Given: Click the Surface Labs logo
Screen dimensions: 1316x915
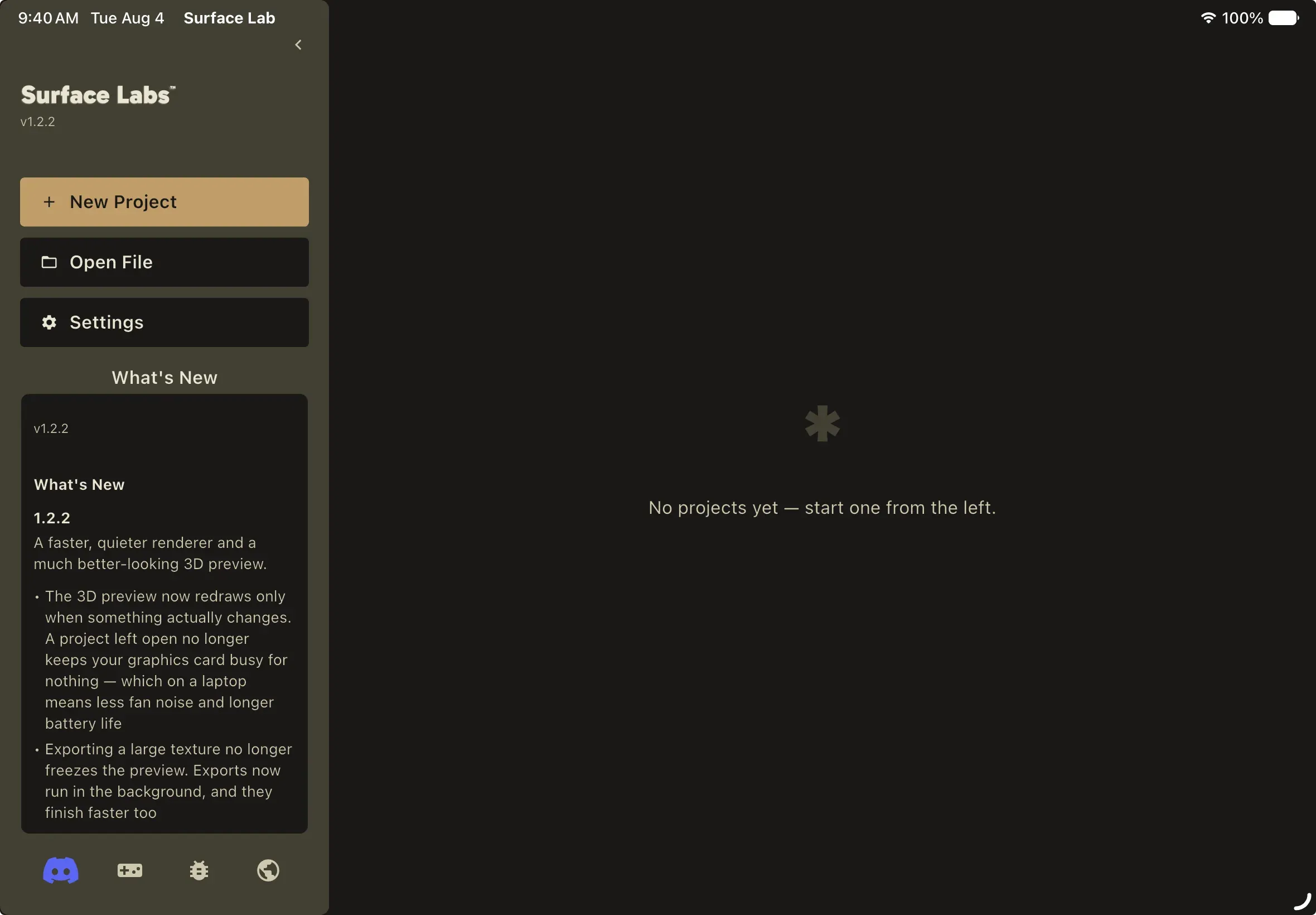Looking at the screenshot, I should (98, 95).
